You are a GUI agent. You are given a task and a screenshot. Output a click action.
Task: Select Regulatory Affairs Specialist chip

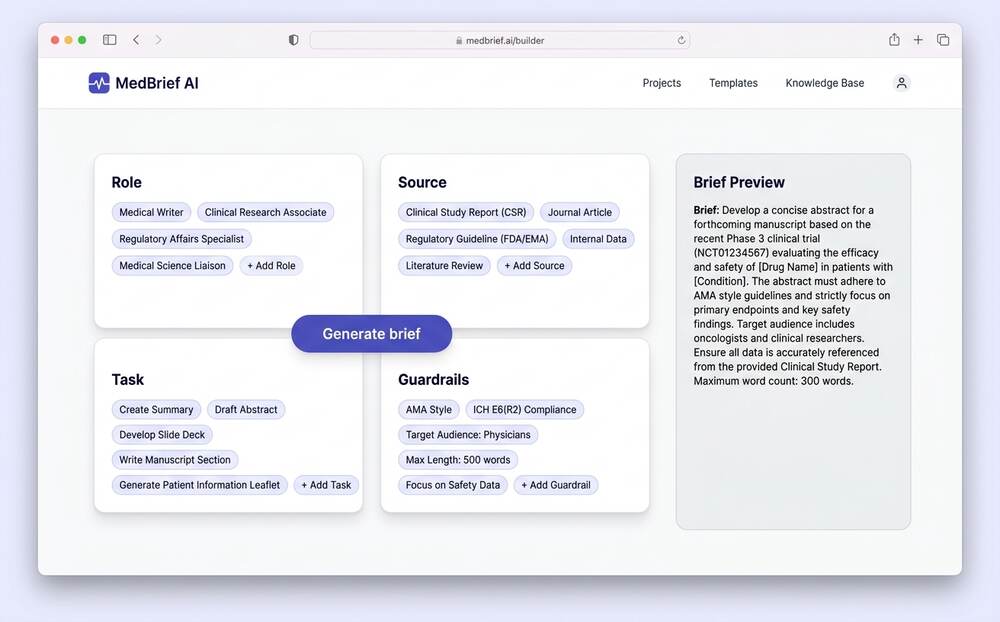(181, 239)
